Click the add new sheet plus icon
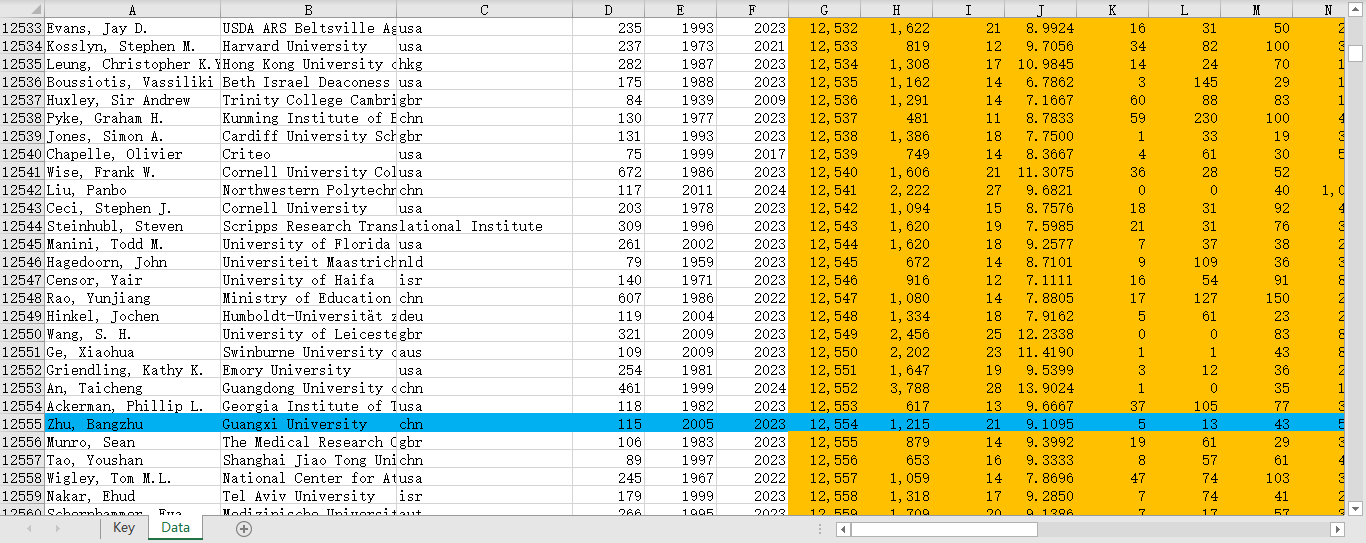Screen dimensions: 1366x543 click(243, 529)
